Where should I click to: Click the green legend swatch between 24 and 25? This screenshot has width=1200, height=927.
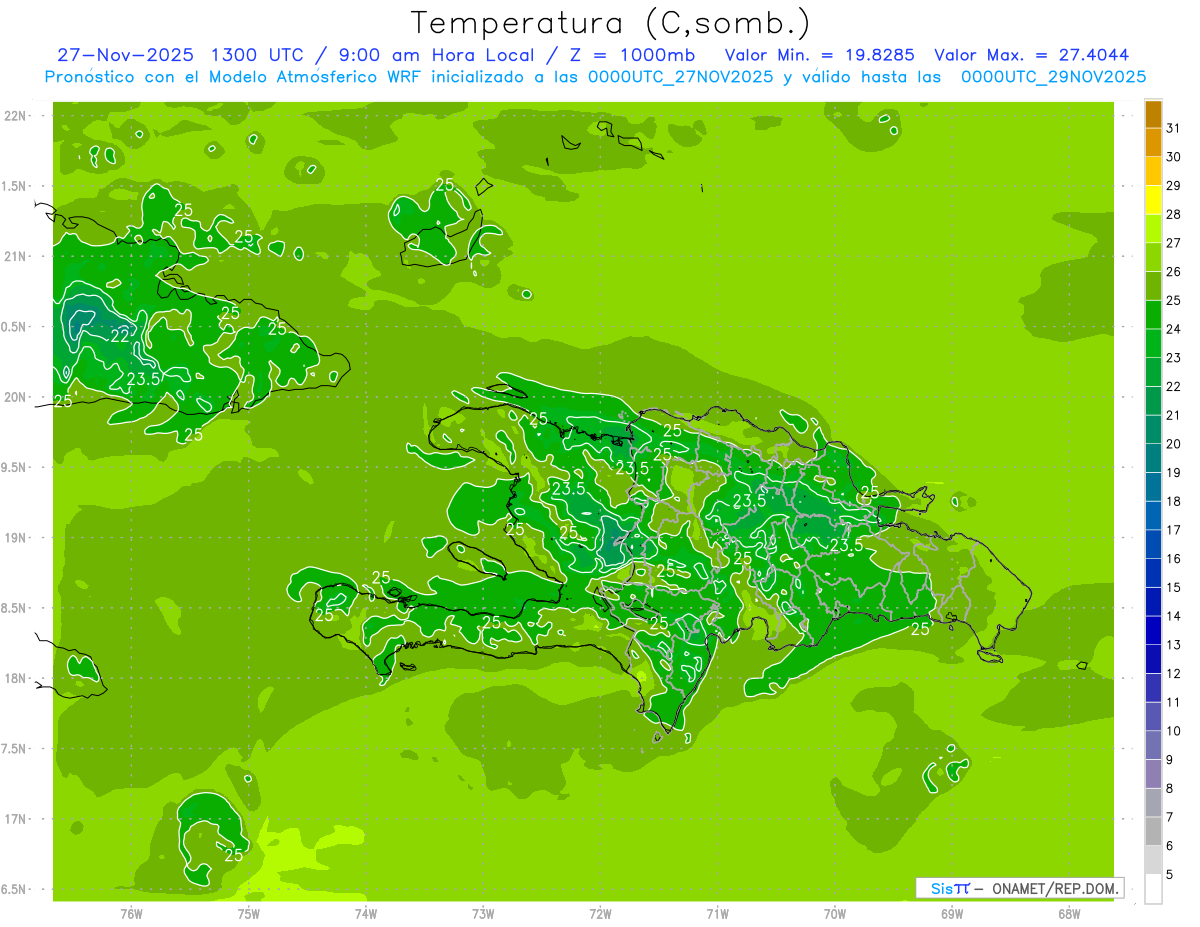[1153, 315]
